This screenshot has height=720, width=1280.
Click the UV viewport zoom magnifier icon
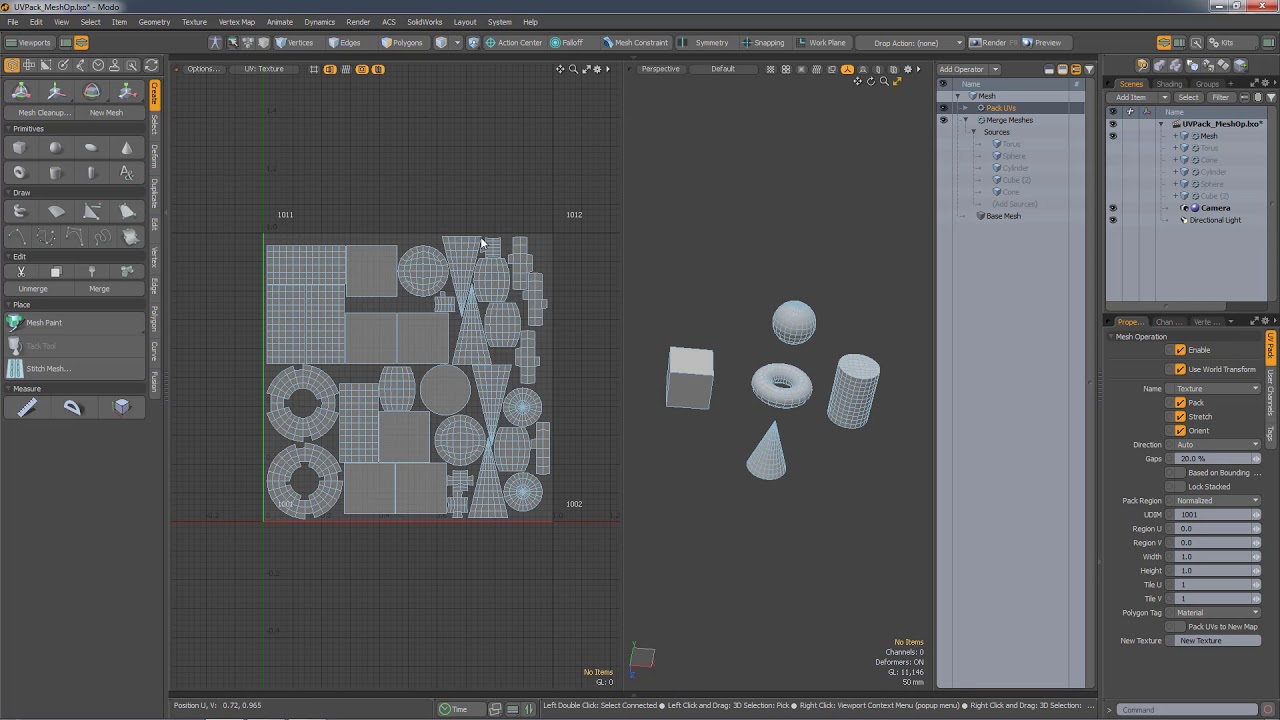coord(573,69)
